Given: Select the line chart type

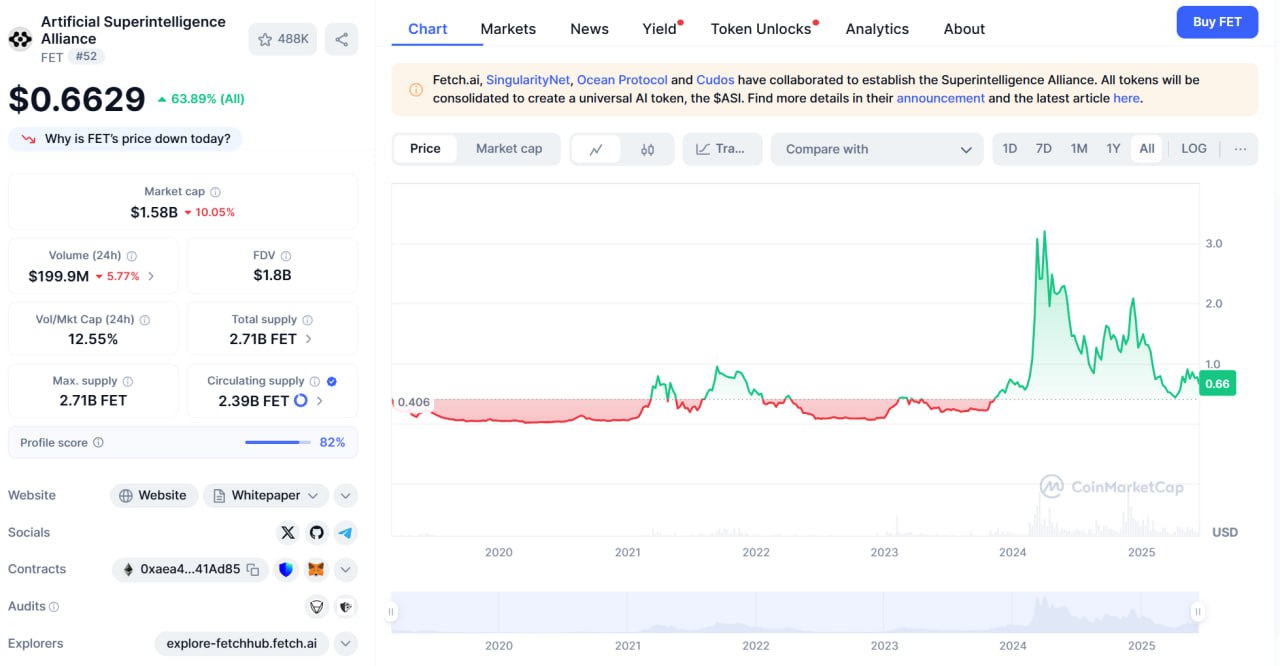Looking at the screenshot, I should 596,149.
